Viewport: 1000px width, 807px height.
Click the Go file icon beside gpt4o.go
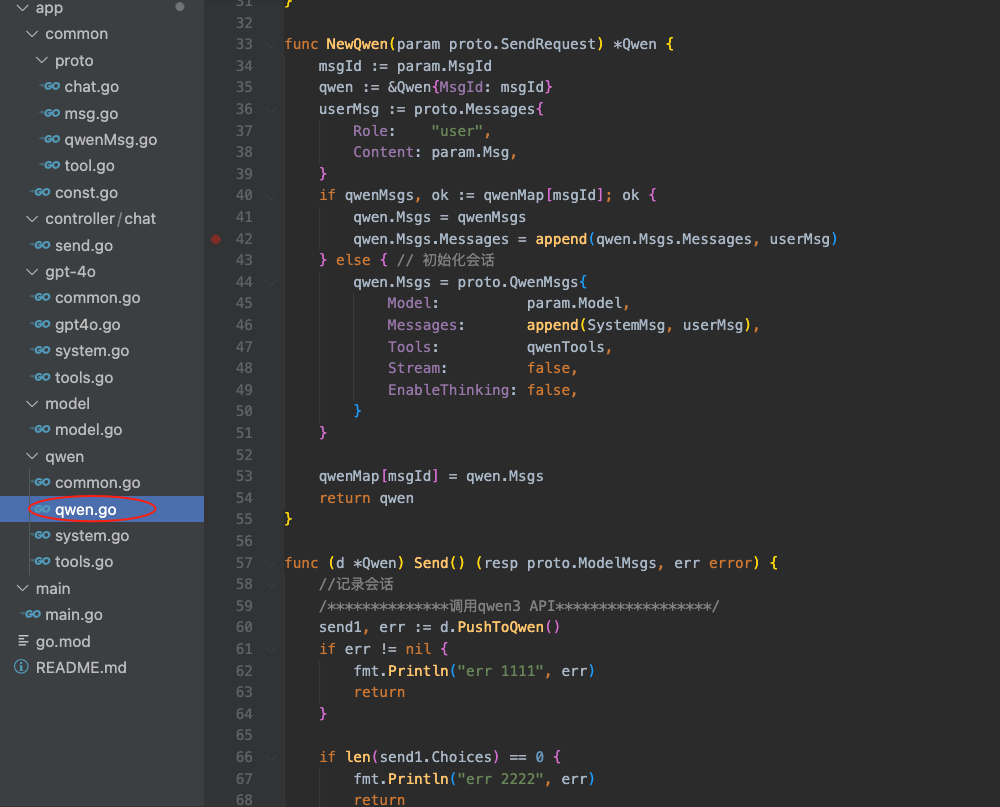click(41, 325)
